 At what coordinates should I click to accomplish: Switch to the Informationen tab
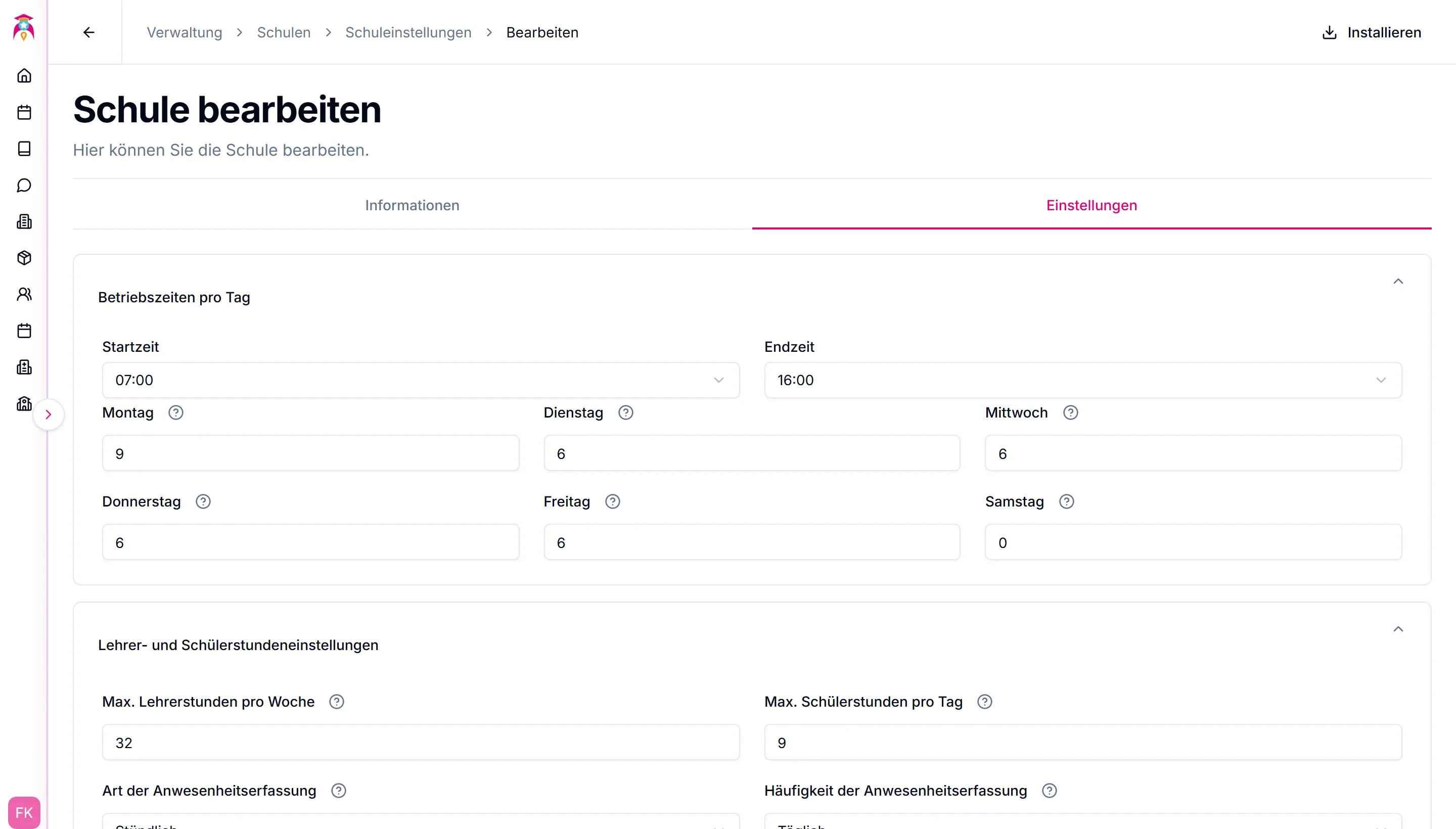click(x=412, y=206)
